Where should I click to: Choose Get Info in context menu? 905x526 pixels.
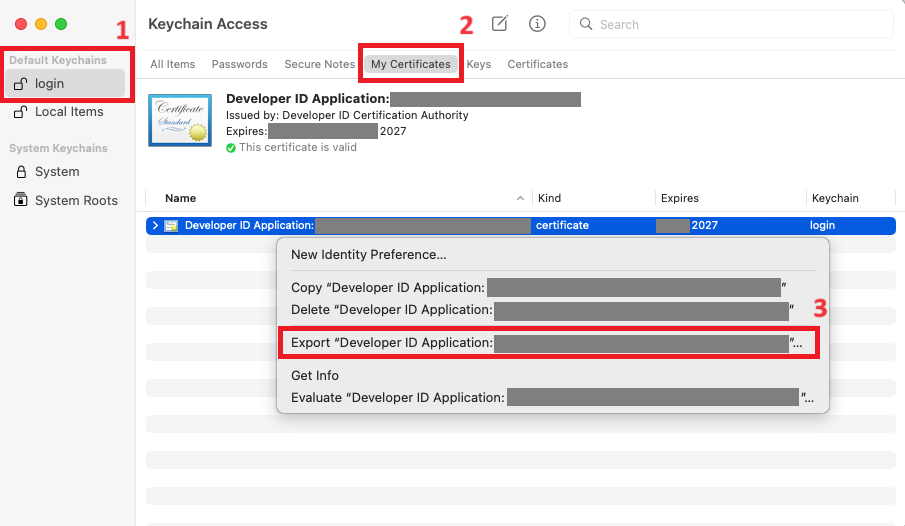pyautogui.click(x=552, y=375)
